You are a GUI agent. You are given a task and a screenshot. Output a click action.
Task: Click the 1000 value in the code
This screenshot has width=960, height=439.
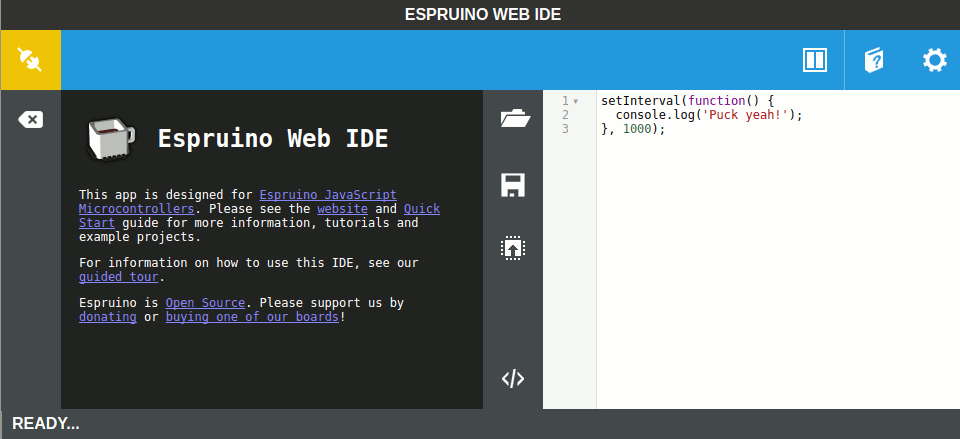[x=637, y=129]
